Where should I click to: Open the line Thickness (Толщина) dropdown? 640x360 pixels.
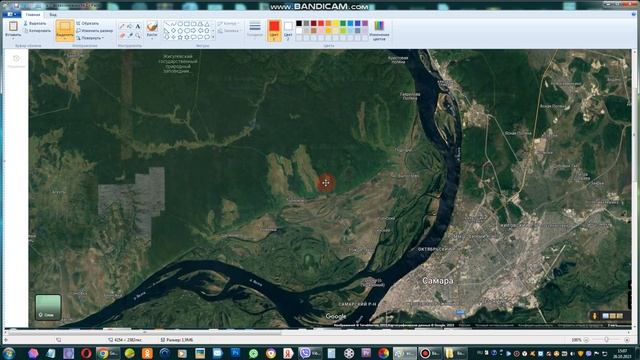point(255,29)
